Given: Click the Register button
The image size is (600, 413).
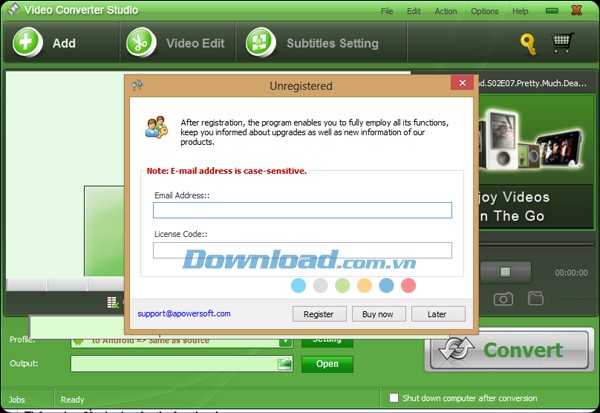Looking at the screenshot, I should 319,314.
